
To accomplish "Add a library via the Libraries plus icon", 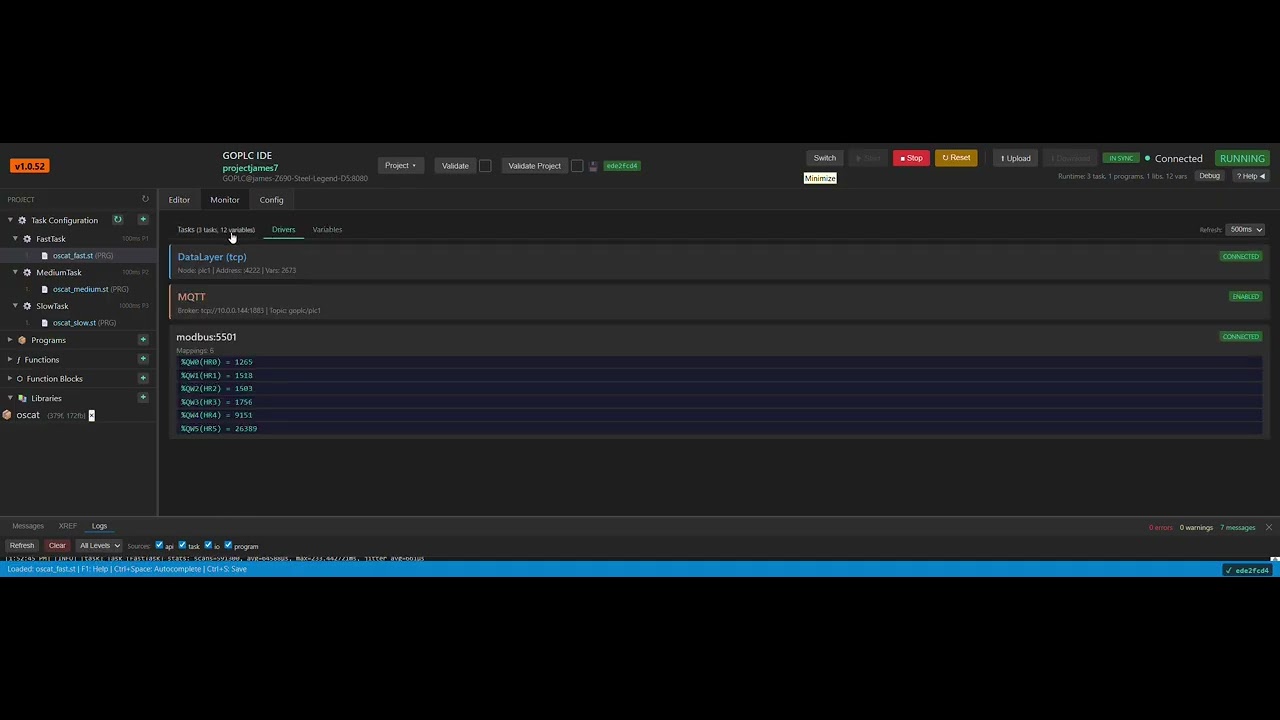I will click(x=143, y=398).
